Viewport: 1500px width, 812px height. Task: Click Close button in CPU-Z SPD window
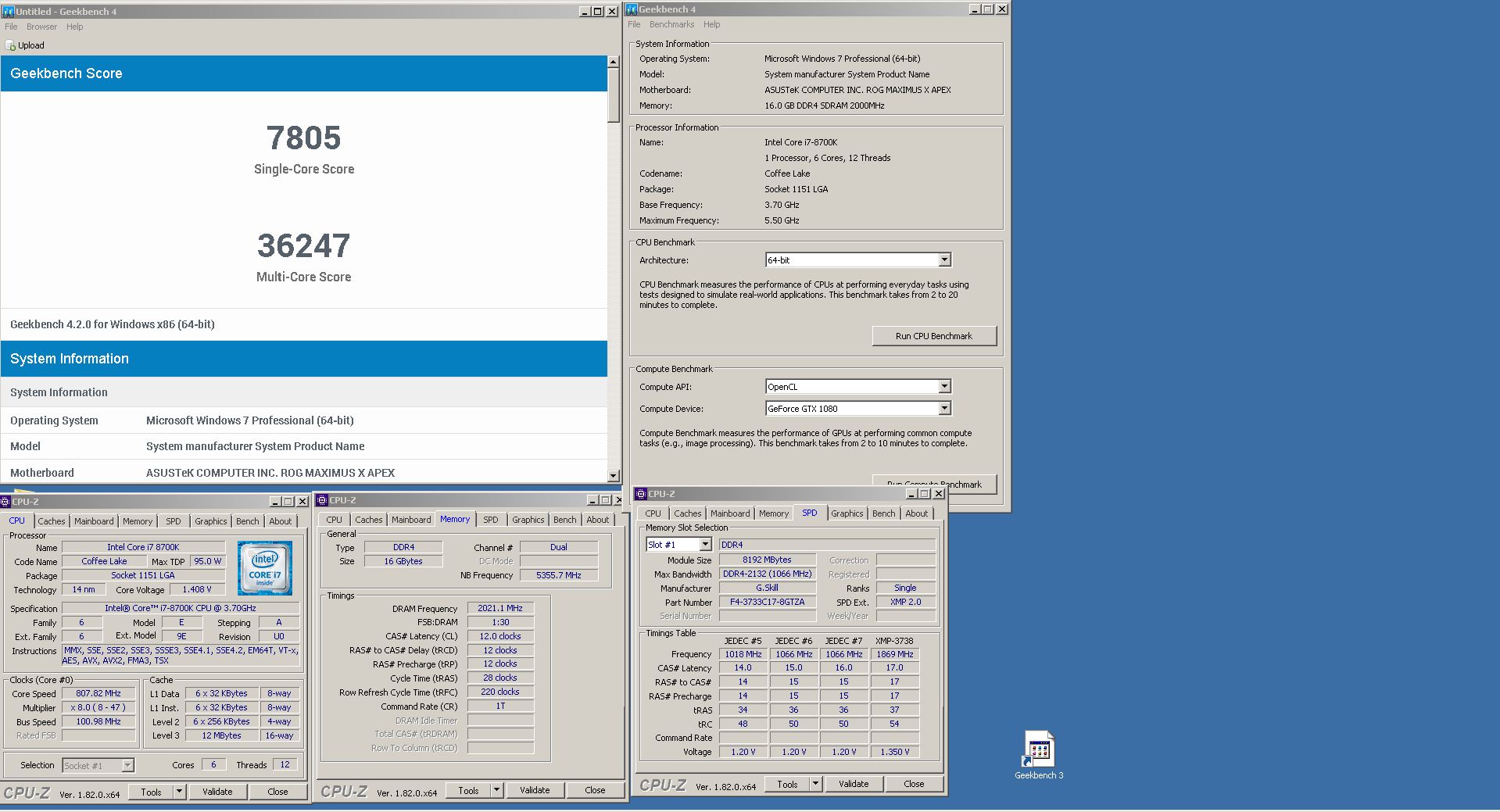pos(914,784)
